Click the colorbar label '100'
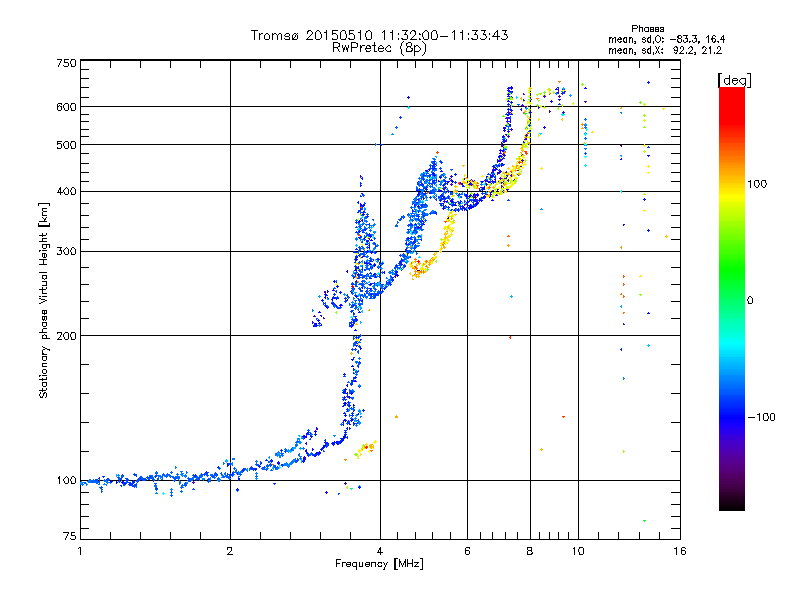Image resolution: width=800 pixels, height=600 pixels. 757,184
